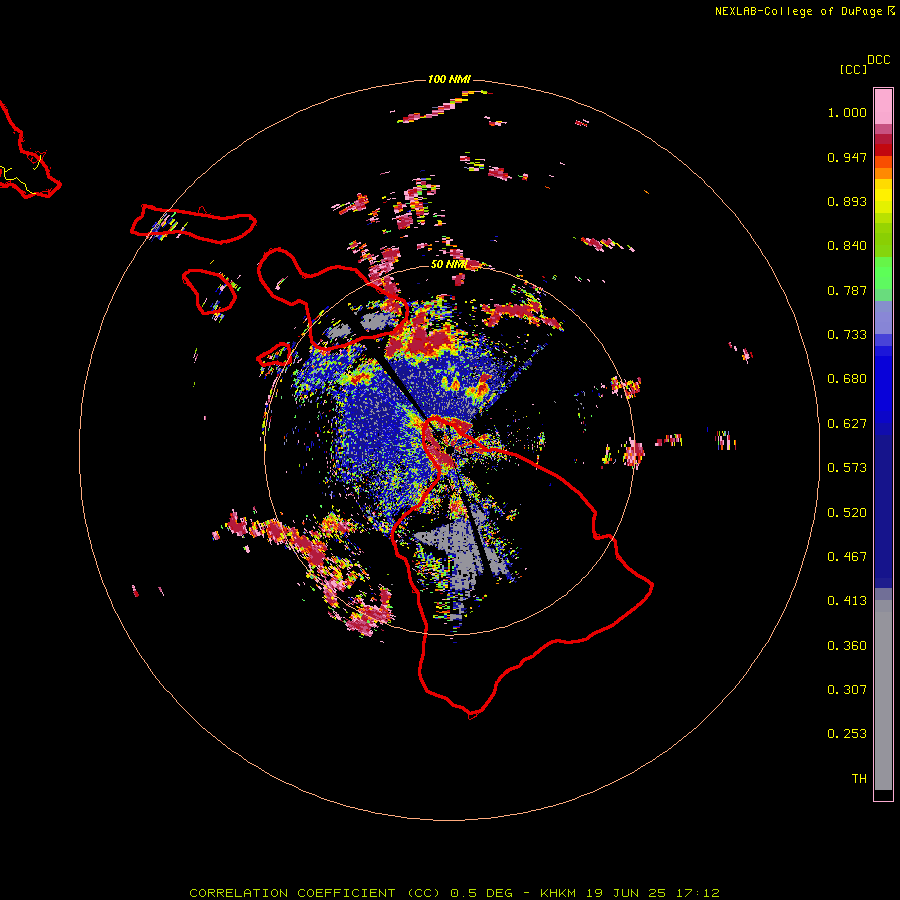Click the 50 NMI range ring label
The height and width of the screenshot is (900, 900).
448,265
